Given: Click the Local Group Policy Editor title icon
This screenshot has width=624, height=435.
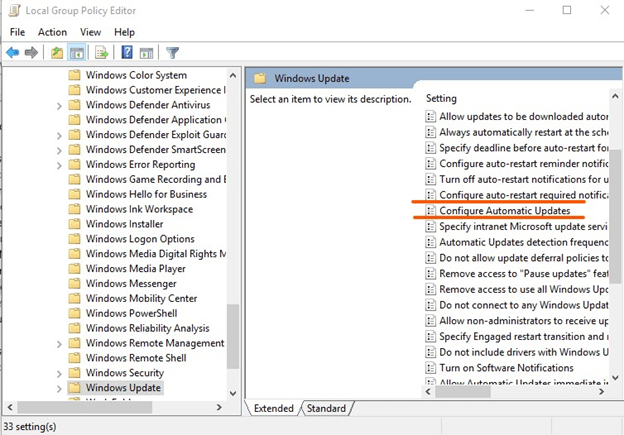Looking at the screenshot, I should [14, 10].
